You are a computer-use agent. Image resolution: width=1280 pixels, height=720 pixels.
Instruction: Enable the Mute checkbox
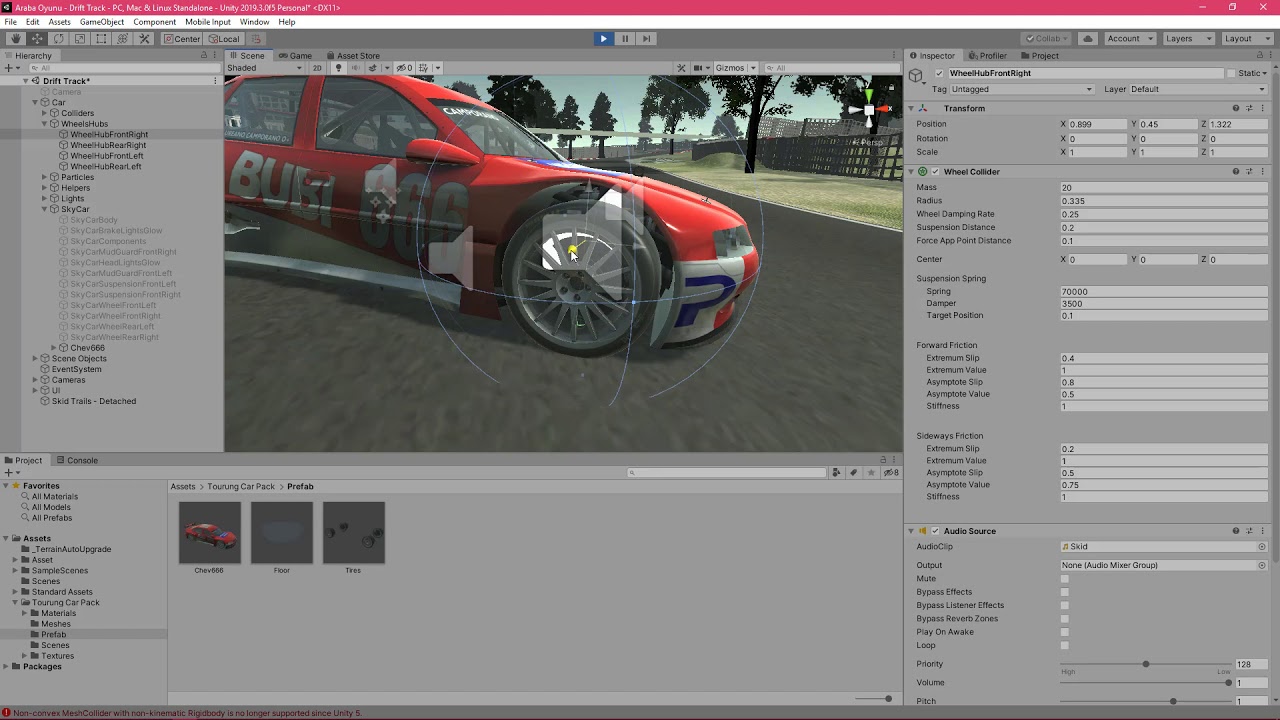tap(1065, 579)
